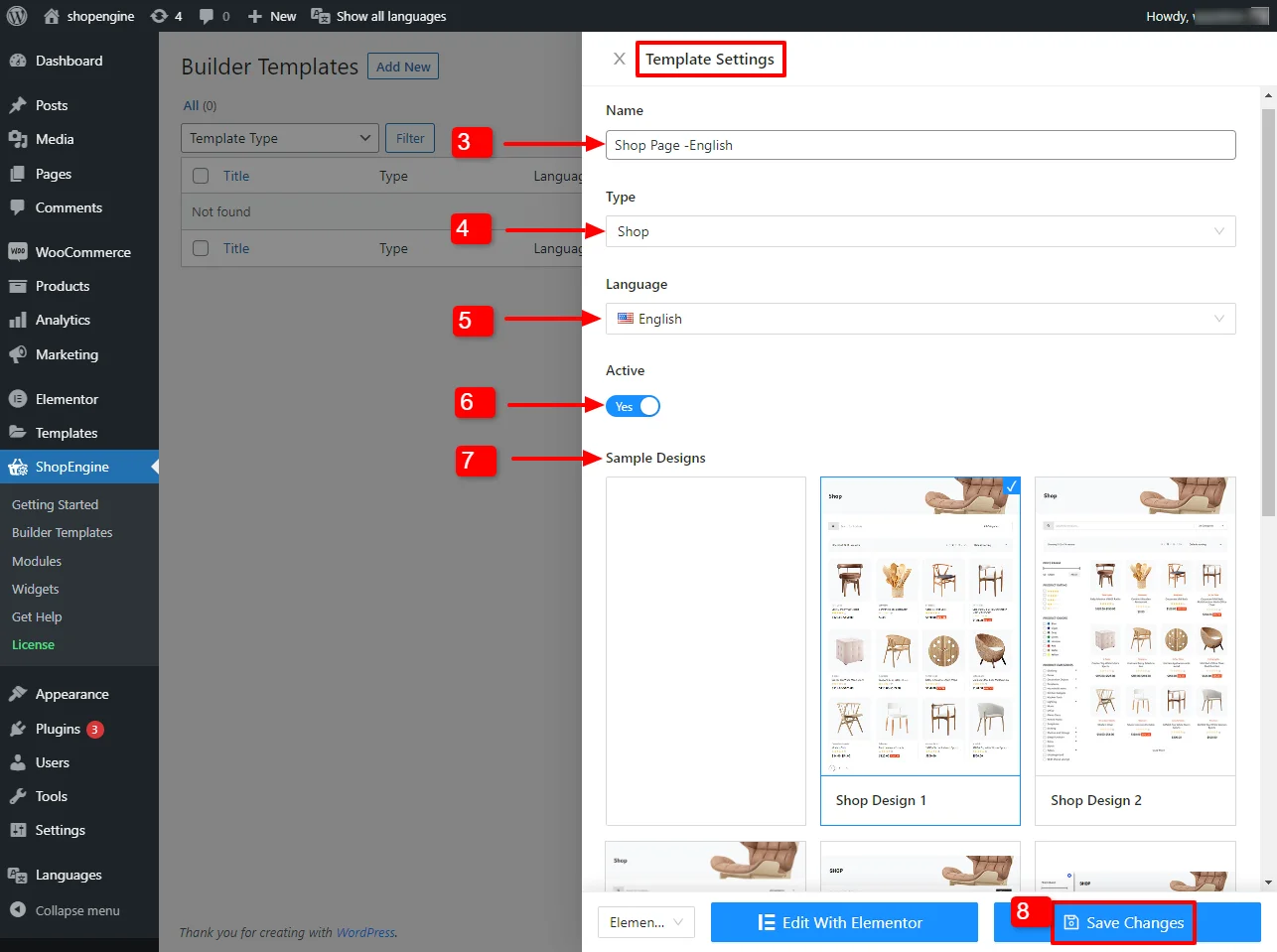This screenshot has height=952, width=1277.
Task: Click the Languages translate icon in the sidebar
Action: (x=18, y=875)
